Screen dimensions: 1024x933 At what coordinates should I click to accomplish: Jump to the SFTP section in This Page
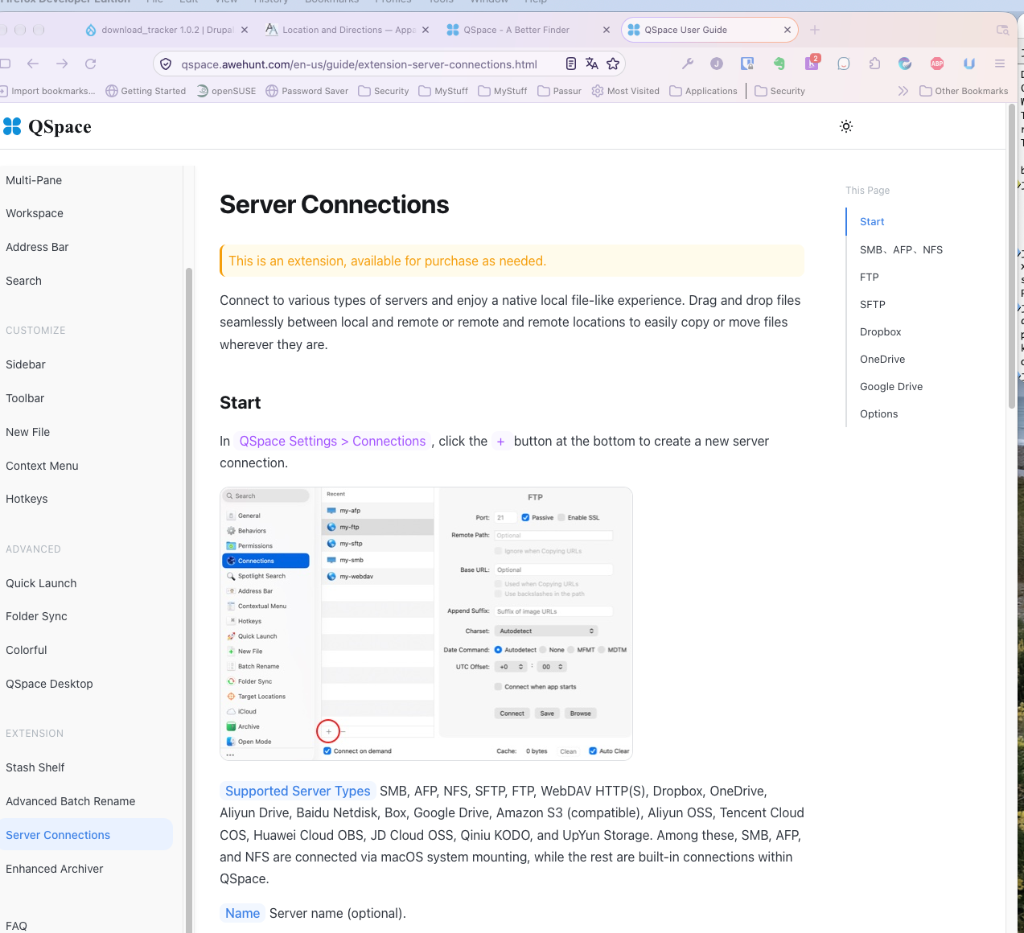(872, 305)
